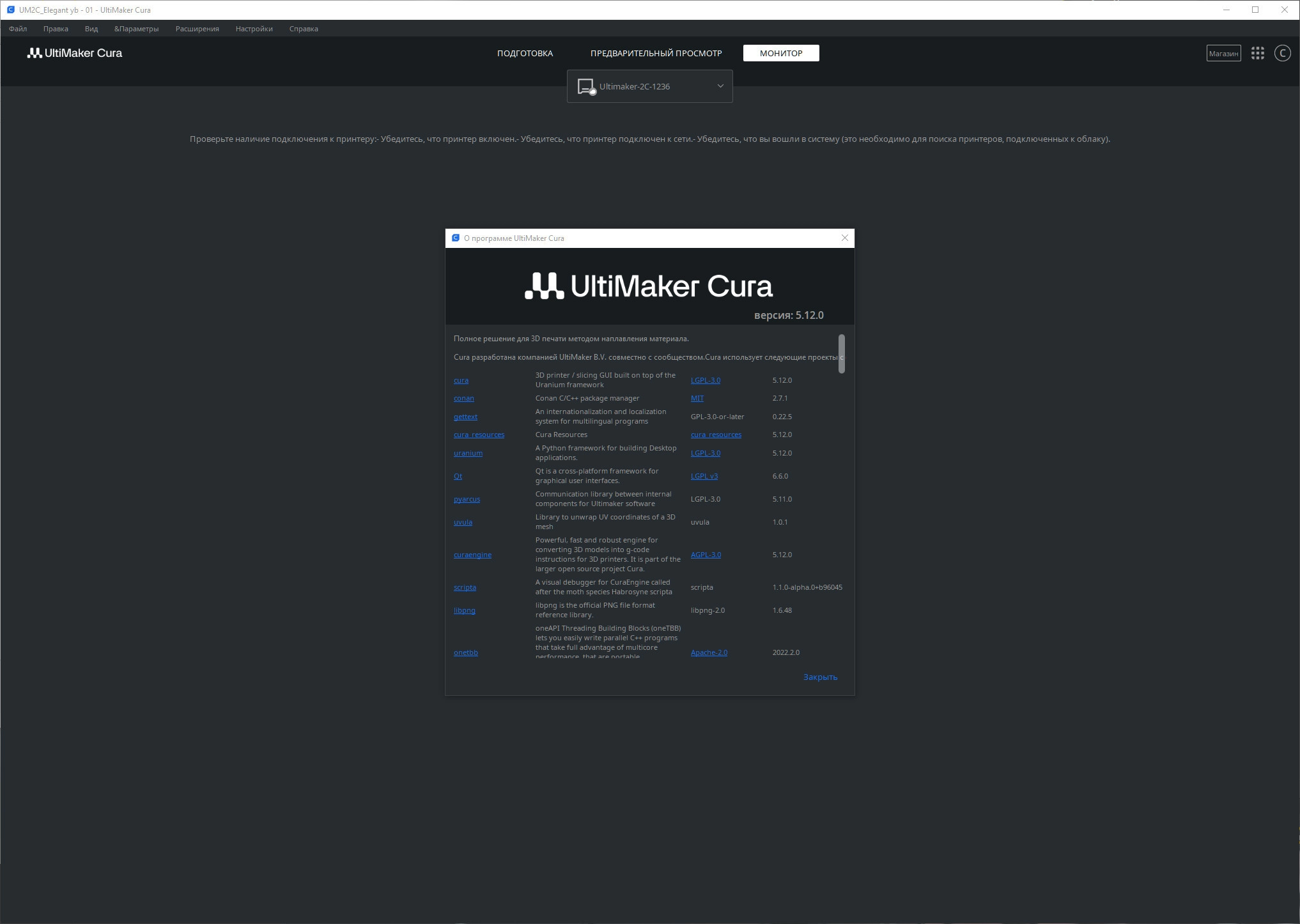Click the Cura icon in window title bar

pos(10,10)
